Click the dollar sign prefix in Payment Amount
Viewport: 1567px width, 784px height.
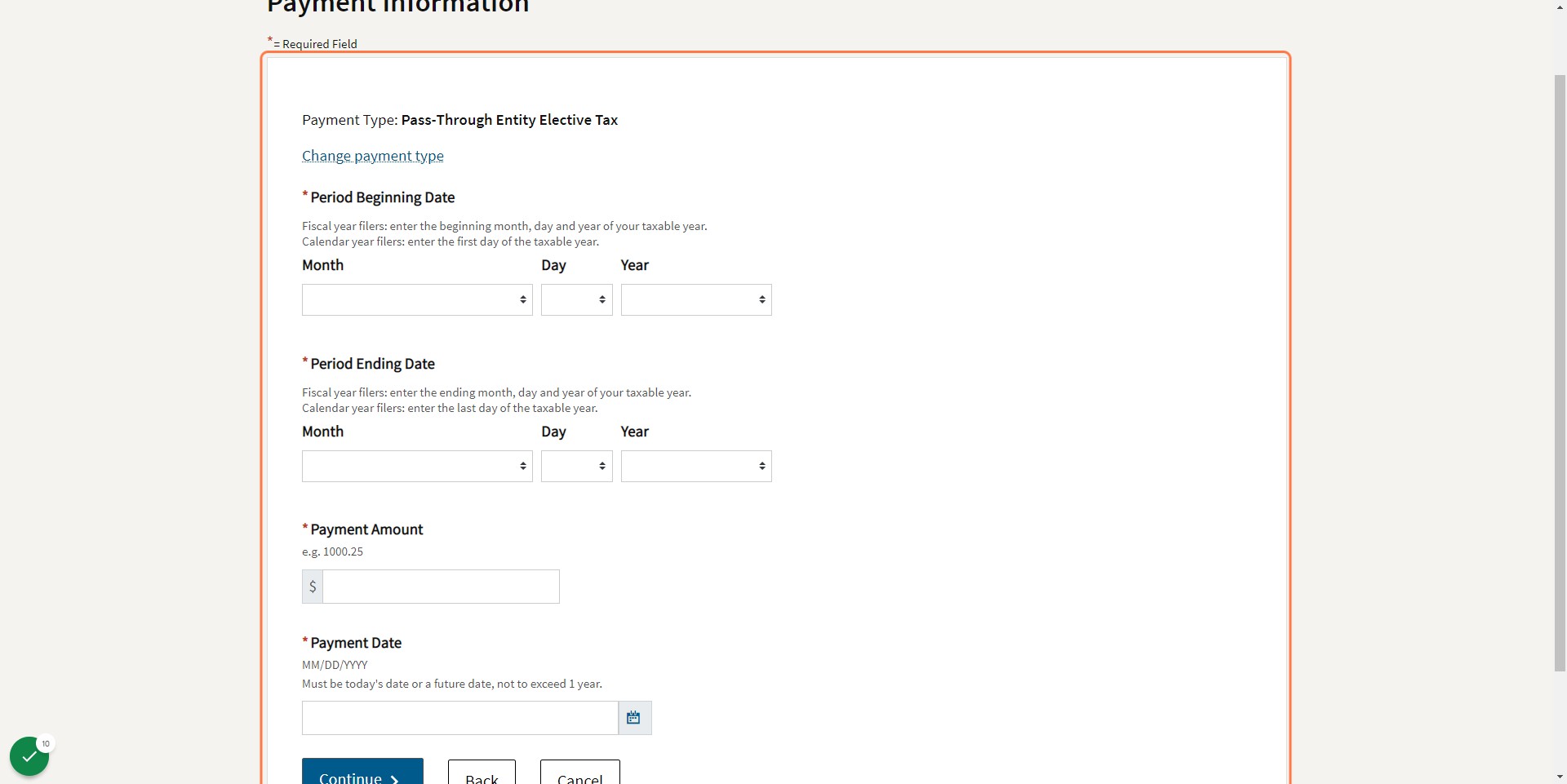pos(313,587)
